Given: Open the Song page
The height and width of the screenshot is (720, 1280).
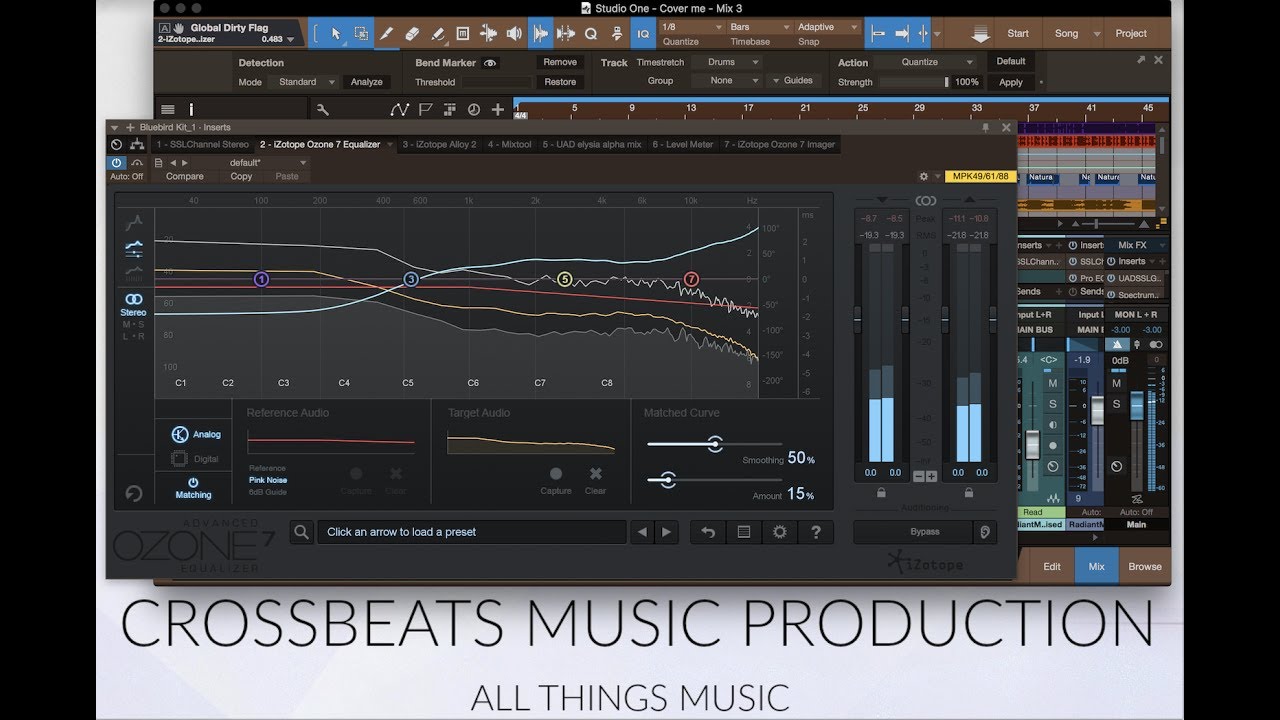Looking at the screenshot, I should click(1067, 33).
